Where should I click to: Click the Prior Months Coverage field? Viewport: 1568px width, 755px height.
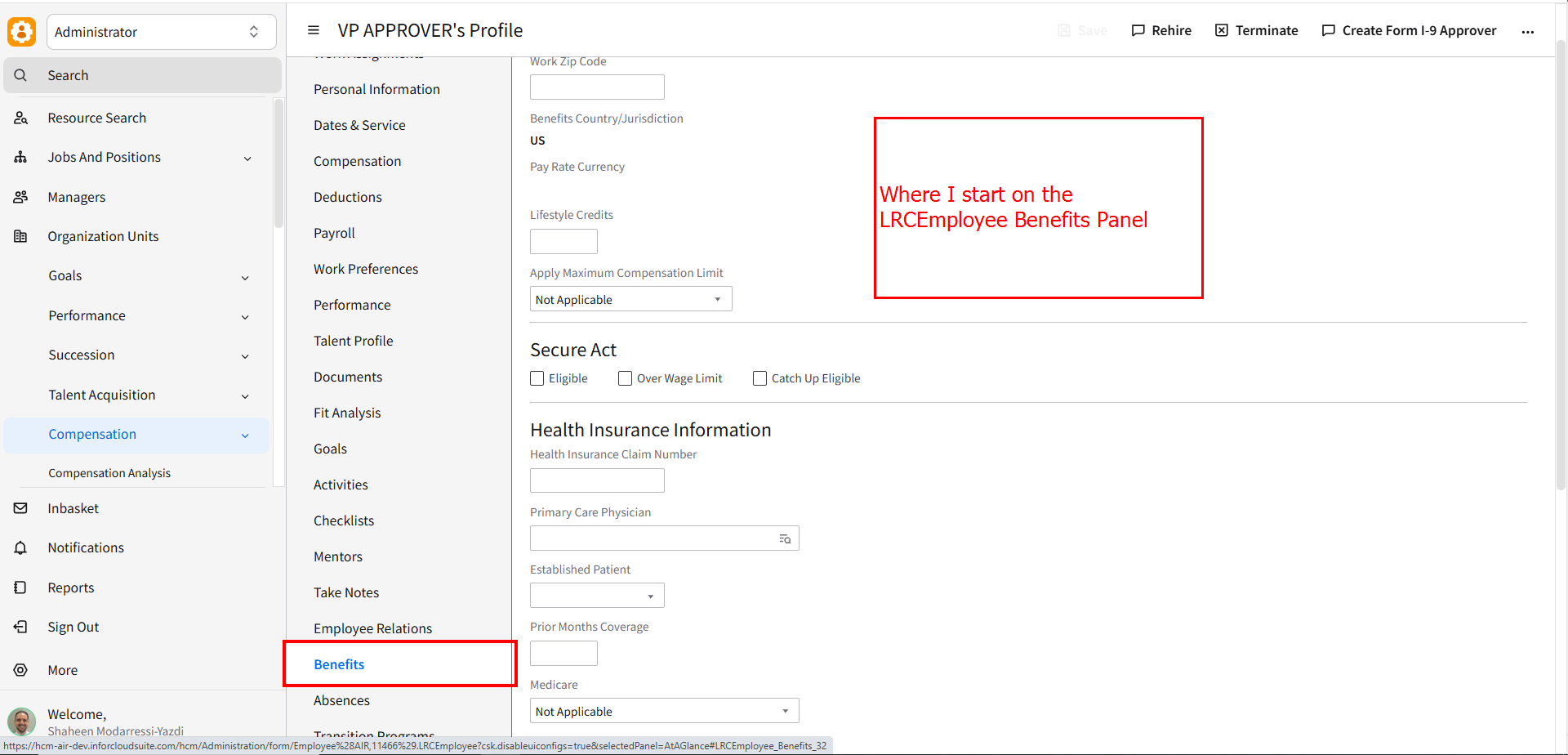point(563,653)
